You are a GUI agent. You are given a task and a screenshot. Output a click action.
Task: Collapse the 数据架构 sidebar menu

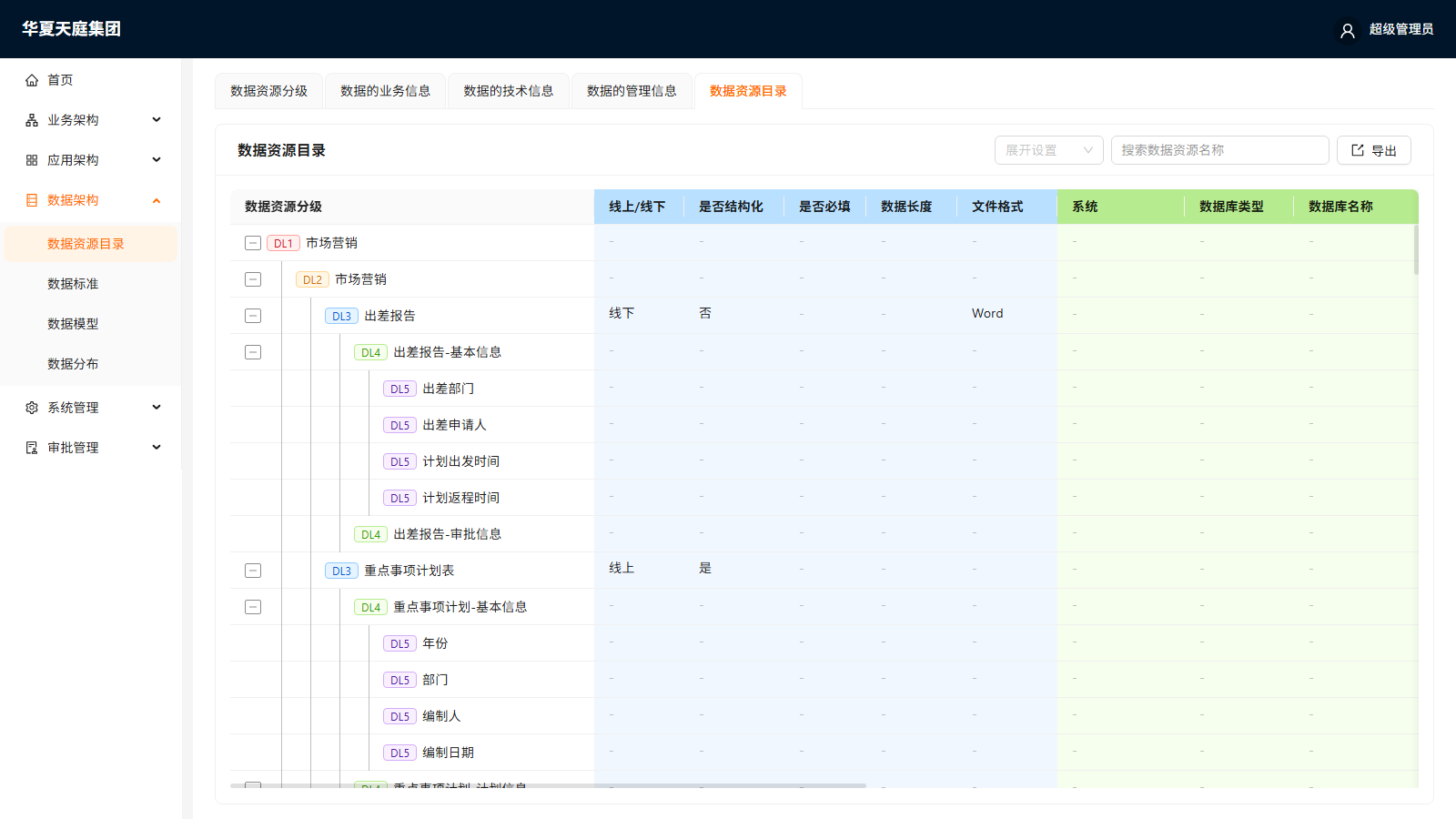pyautogui.click(x=157, y=200)
